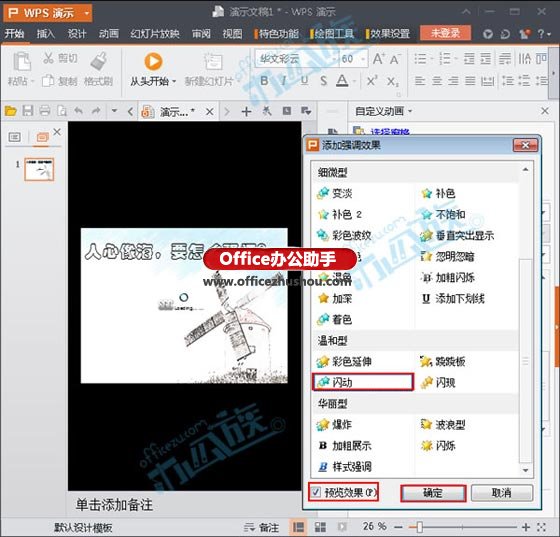Click 未登录 login button
This screenshot has width=560, height=537.
(x=445, y=33)
